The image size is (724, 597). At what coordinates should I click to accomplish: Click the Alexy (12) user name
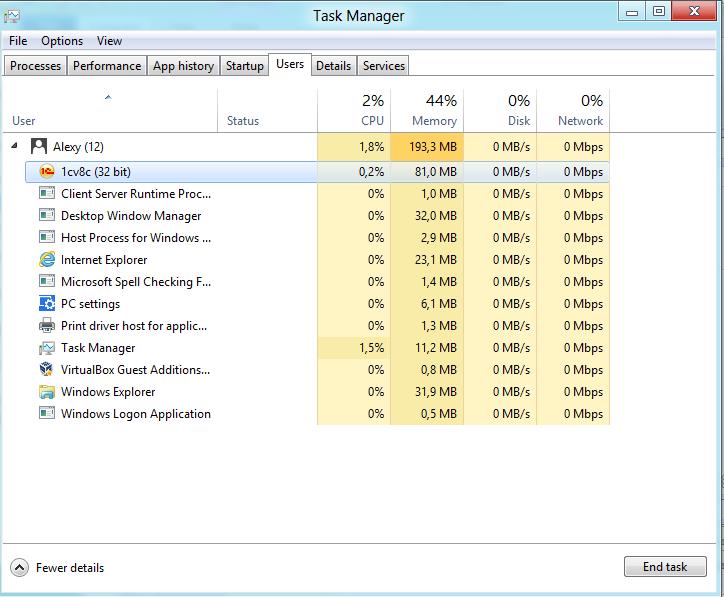78,147
